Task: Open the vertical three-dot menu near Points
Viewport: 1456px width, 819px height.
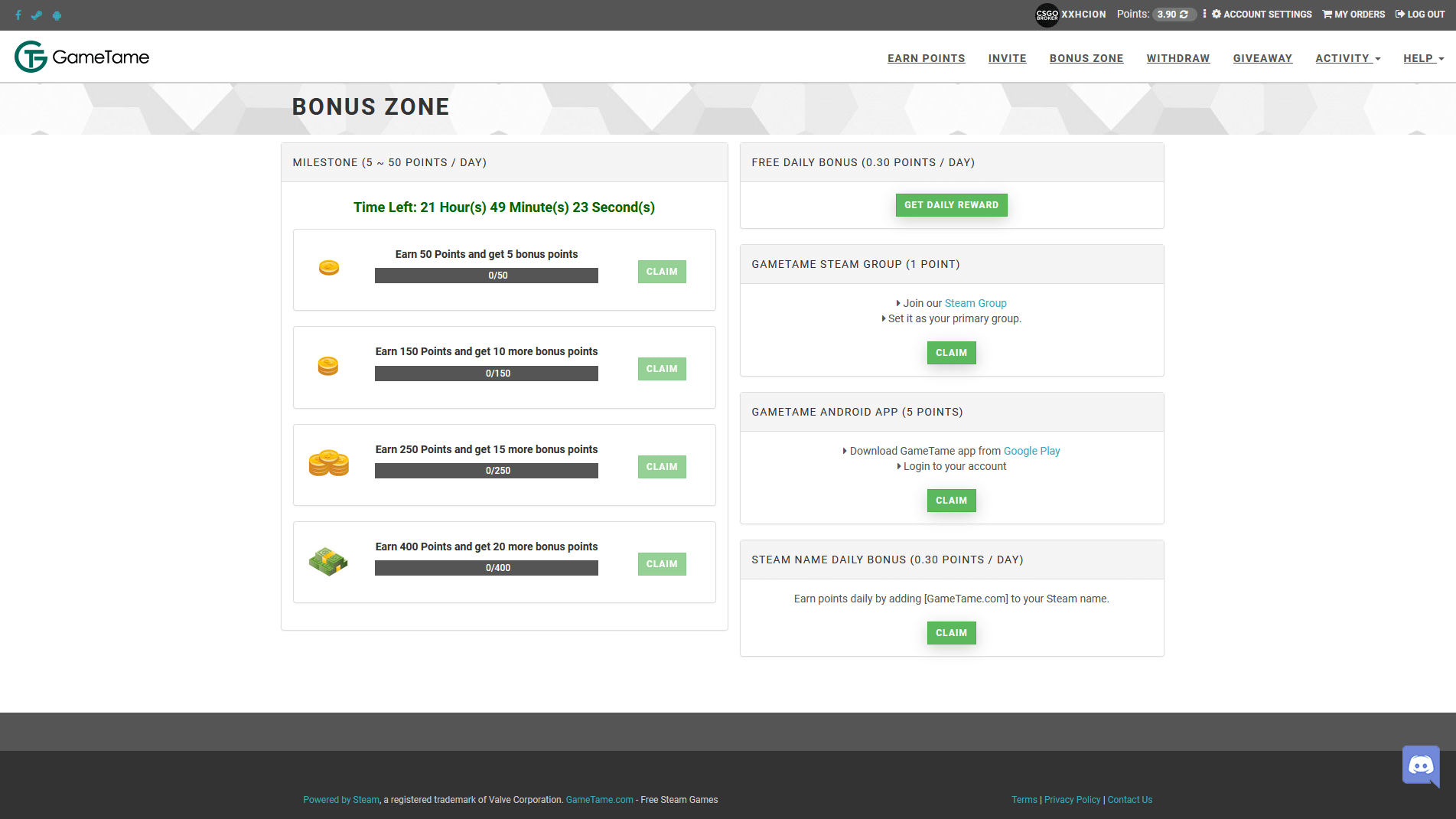Action: [x=1204, y=14]
